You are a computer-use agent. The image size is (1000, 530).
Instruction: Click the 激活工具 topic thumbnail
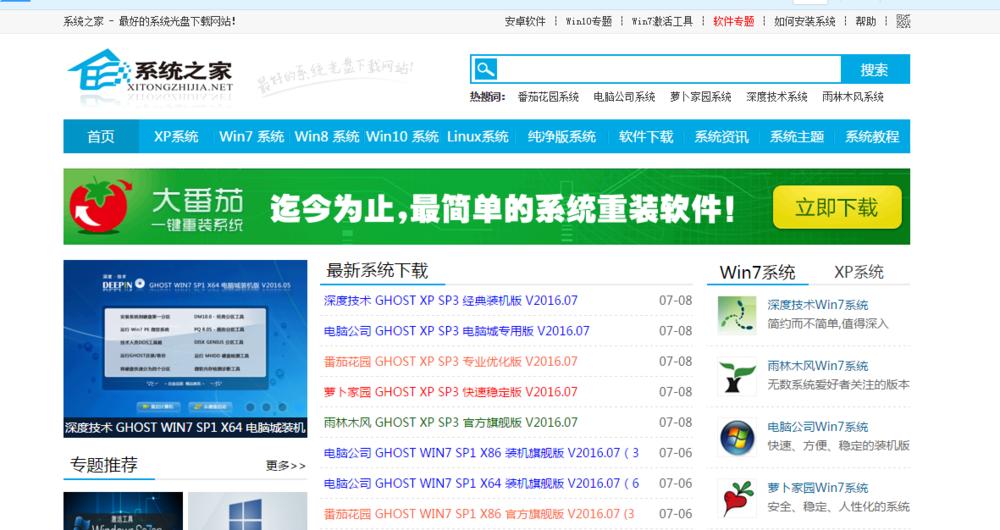click(x=123, y=511)
